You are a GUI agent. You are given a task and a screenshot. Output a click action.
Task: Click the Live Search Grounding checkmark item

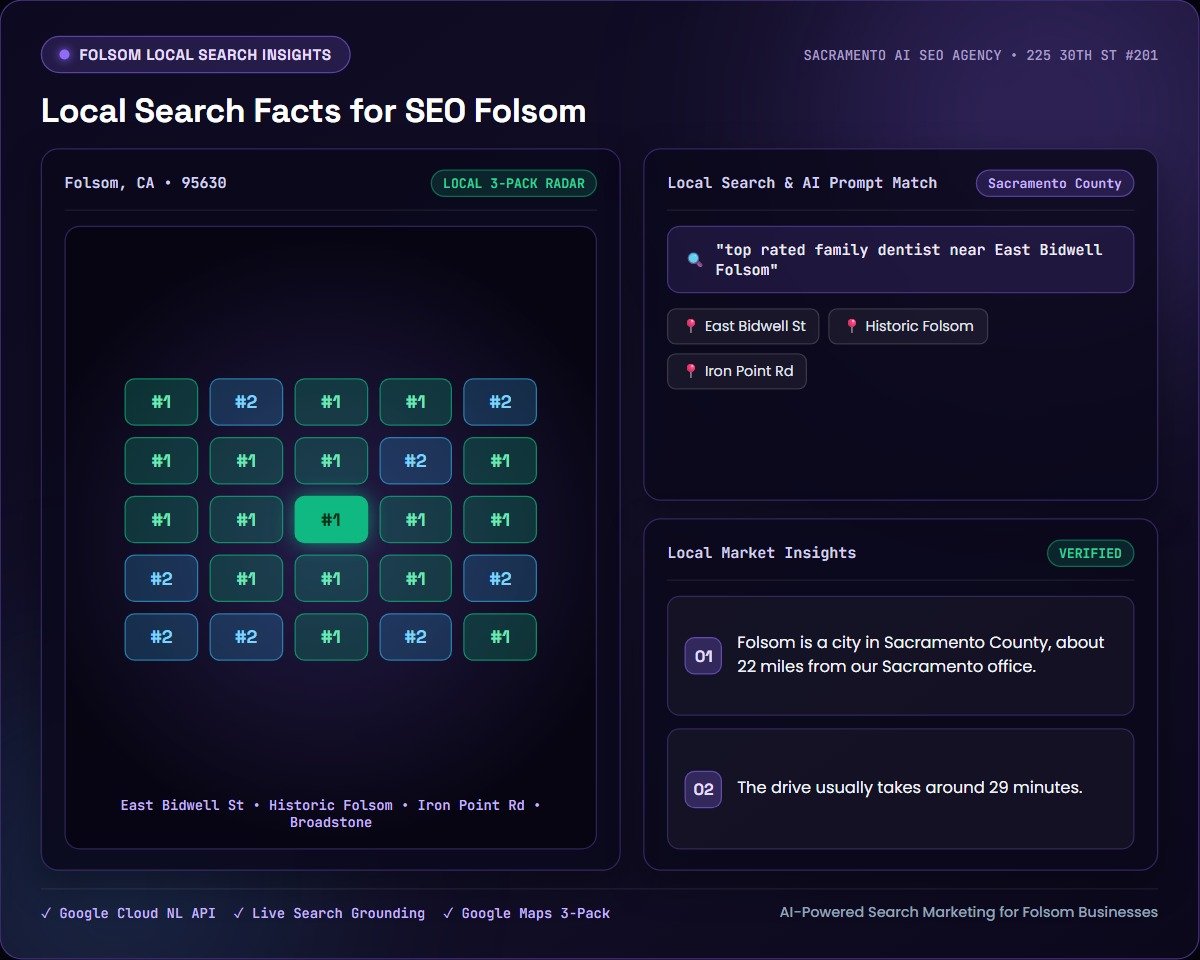[329, 913]
